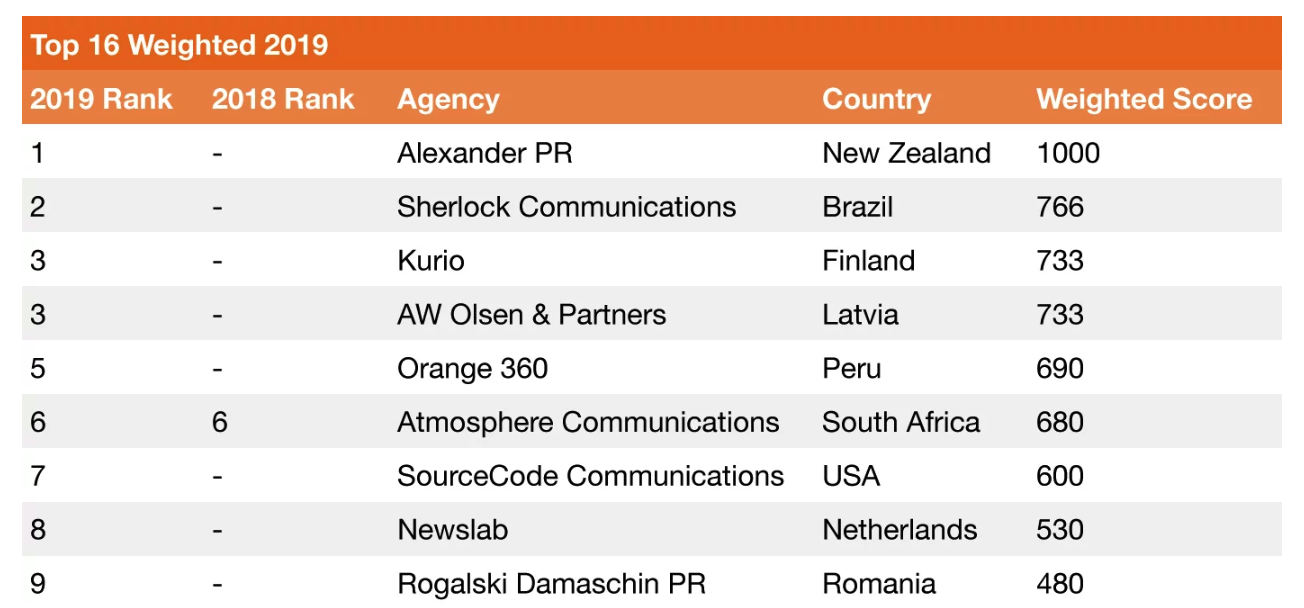Click the 1000 weighted score value
This screenshot has height=608, width=1304.
pos(1068,153)
